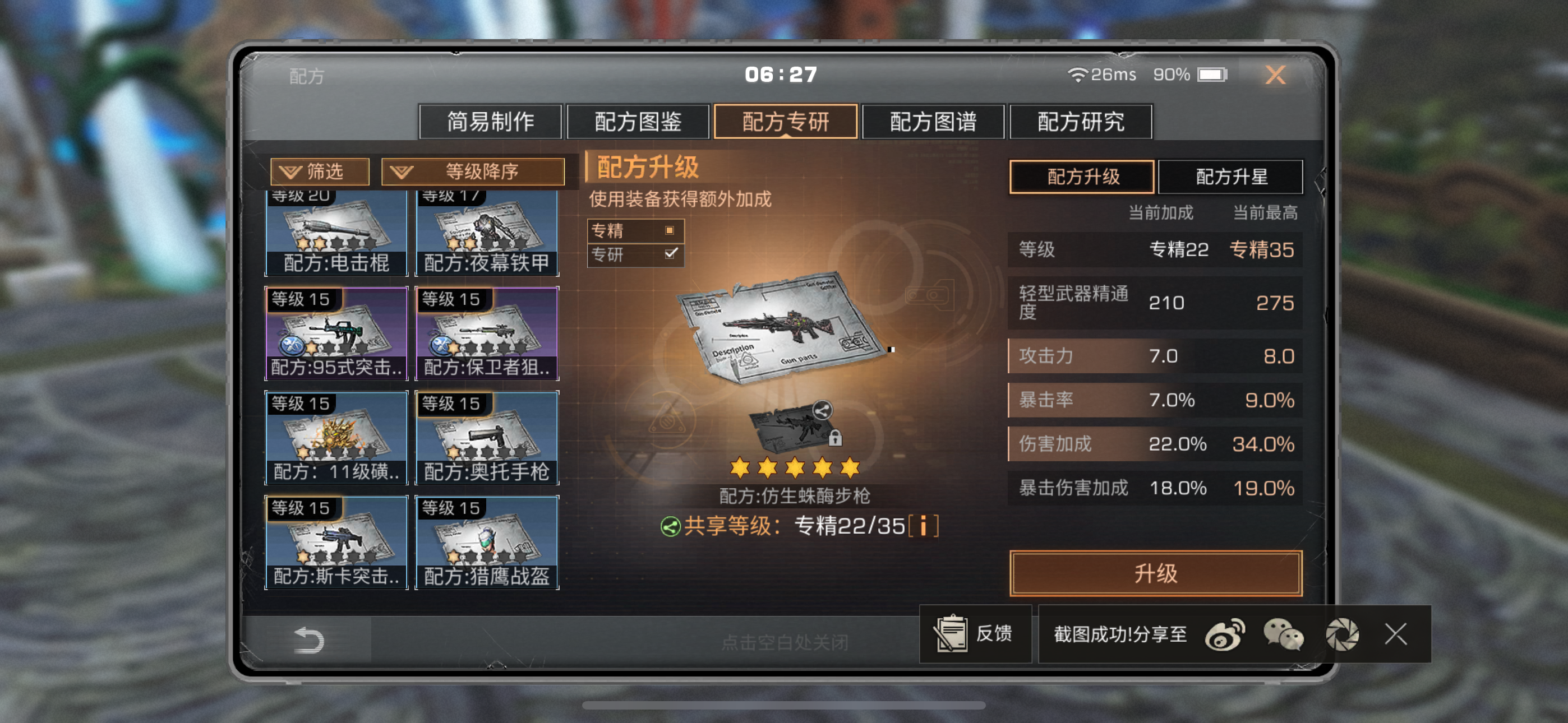
Task: Open the 等级降序 sort dropdown
Action: (x=473, y=172)
